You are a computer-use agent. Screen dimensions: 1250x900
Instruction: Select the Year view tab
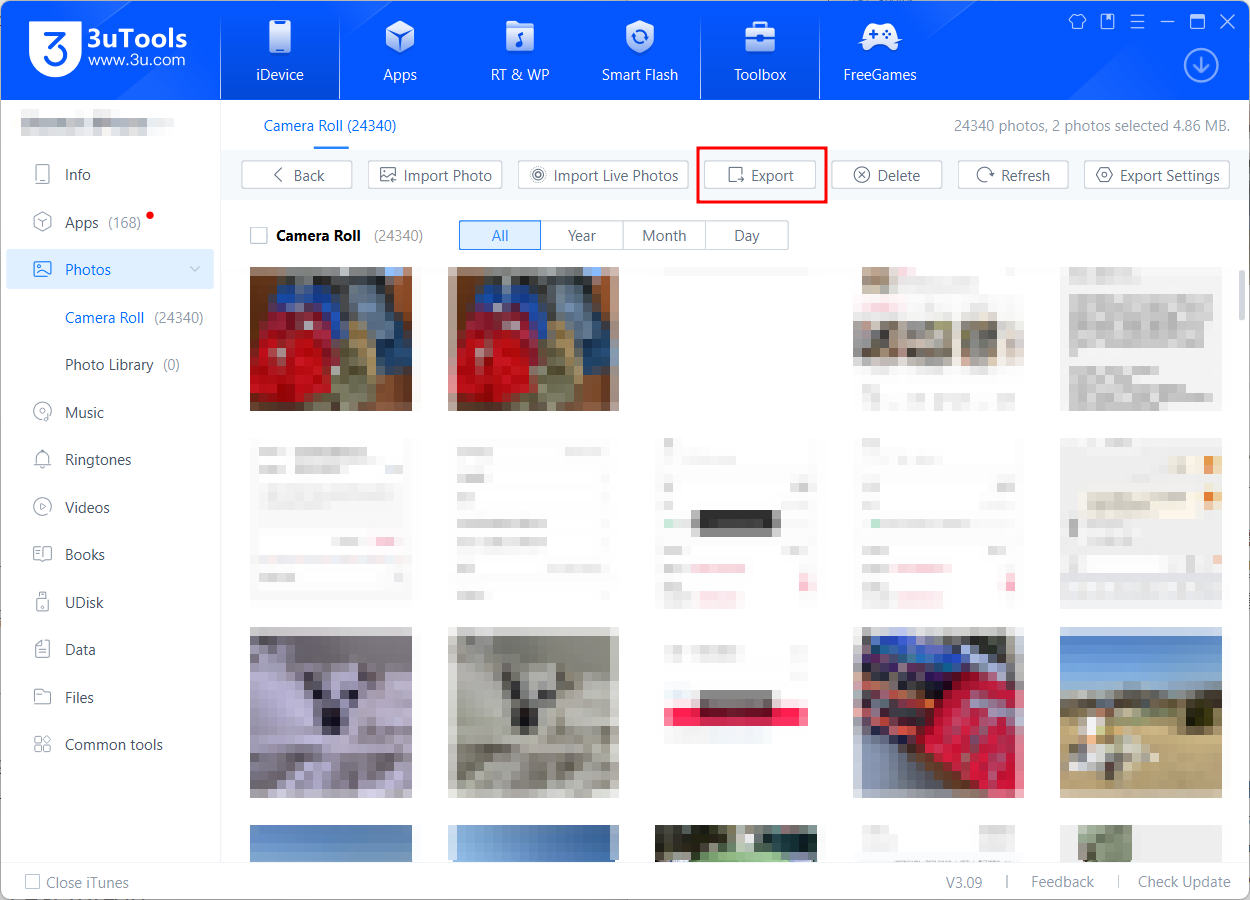tap(581, 235)
